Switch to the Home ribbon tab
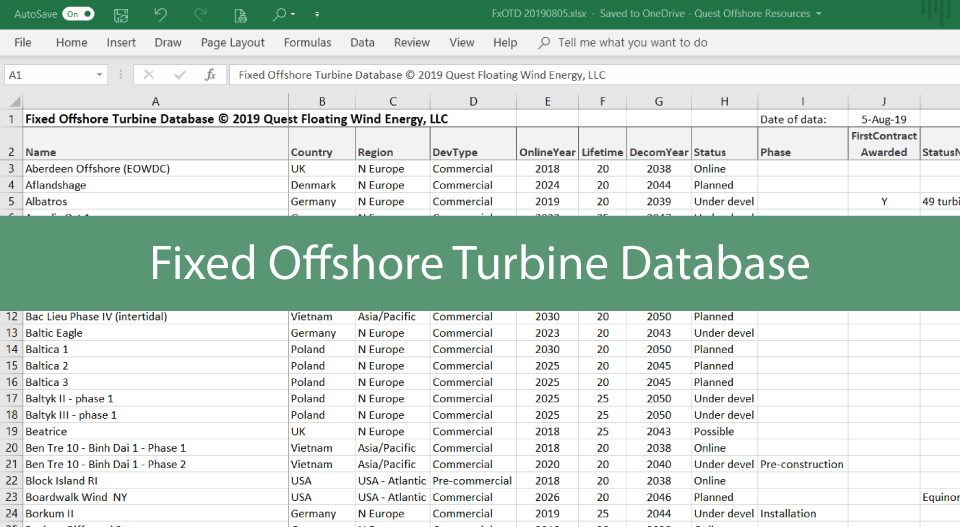The height and width of the screenshot is (527, 960). pos(72,42)
